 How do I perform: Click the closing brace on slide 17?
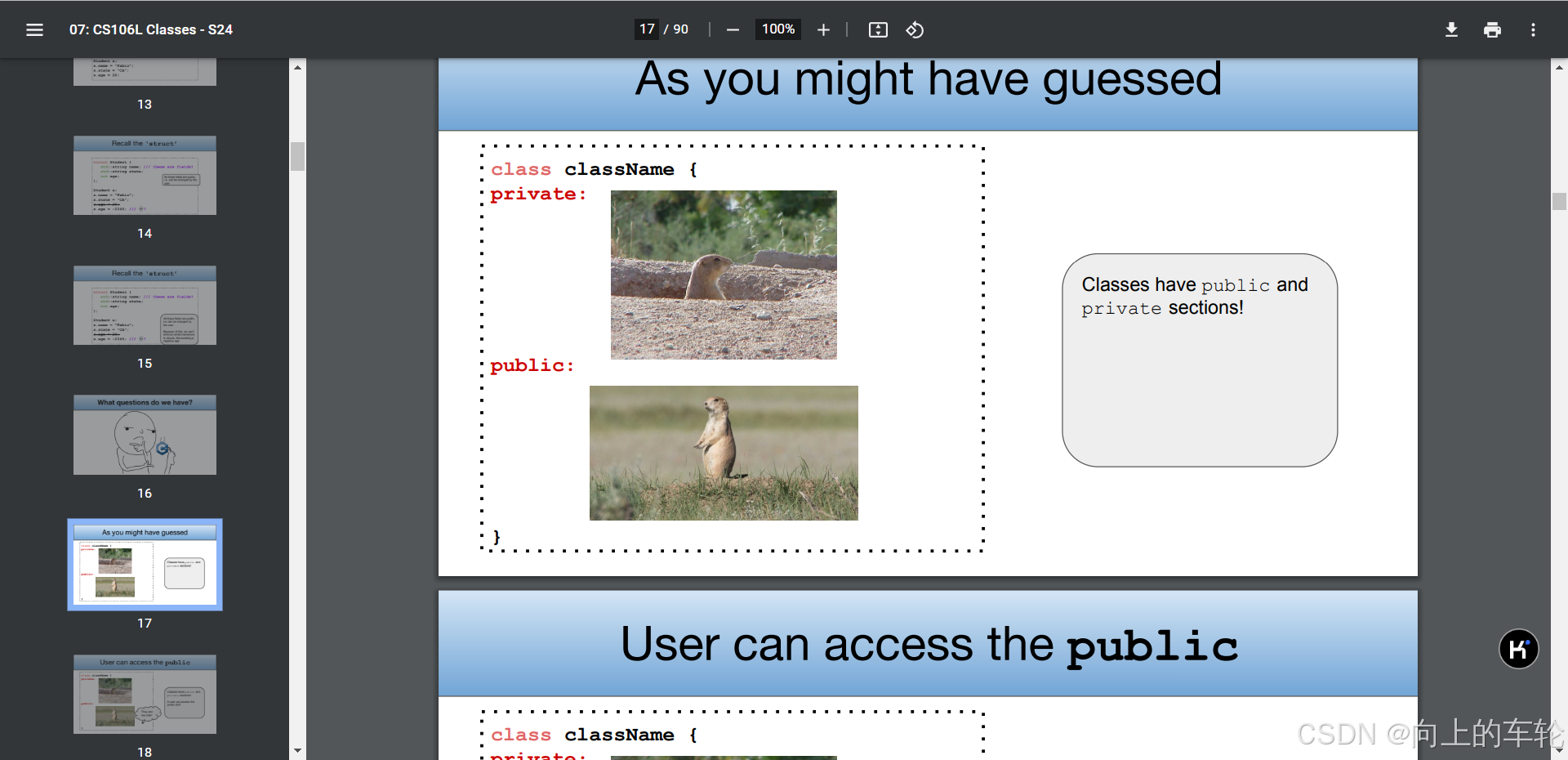[497, 537]
